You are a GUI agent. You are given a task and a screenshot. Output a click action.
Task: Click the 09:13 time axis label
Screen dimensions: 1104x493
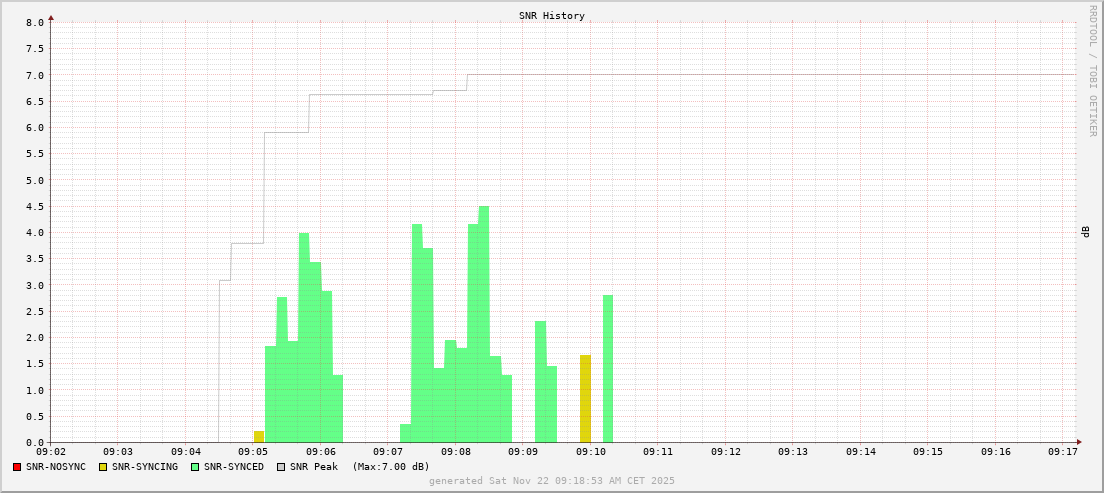(792, 452)
